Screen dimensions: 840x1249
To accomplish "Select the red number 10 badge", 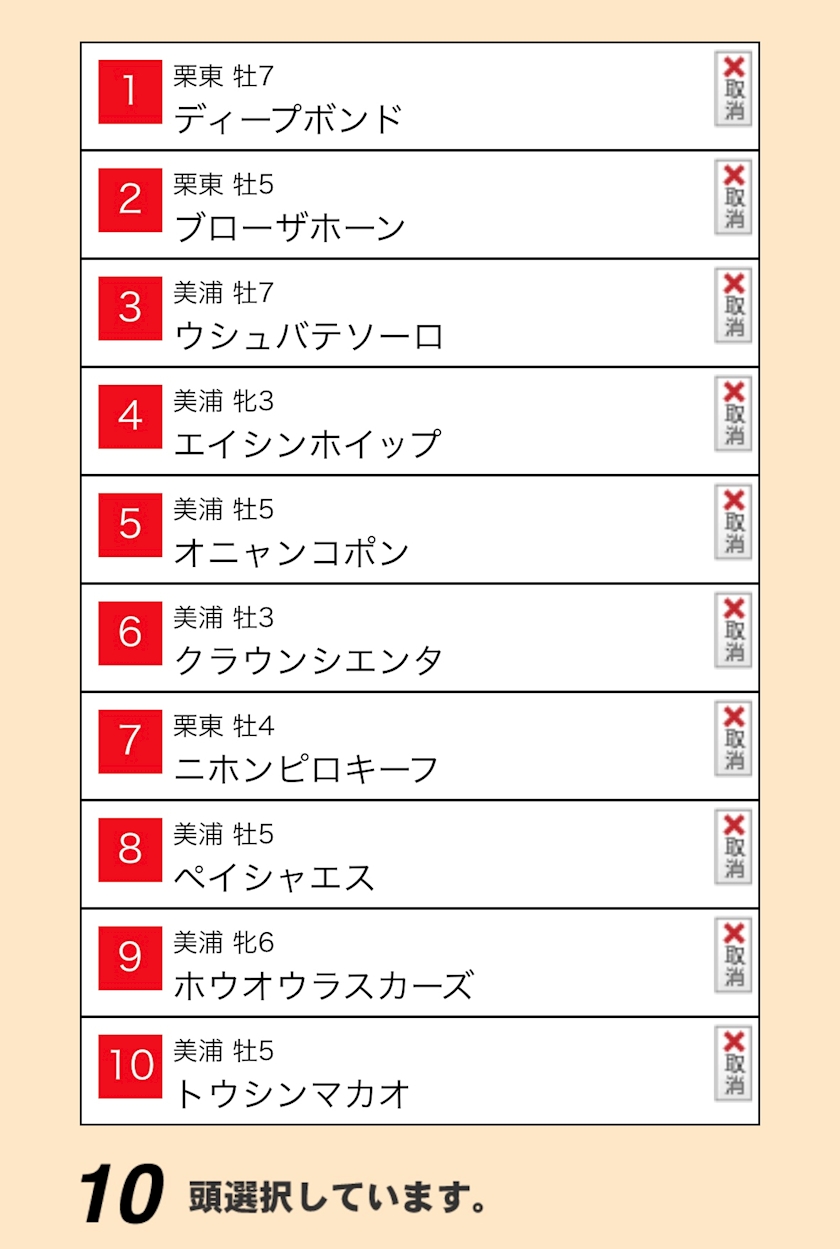I will (x=130, y=1066).
